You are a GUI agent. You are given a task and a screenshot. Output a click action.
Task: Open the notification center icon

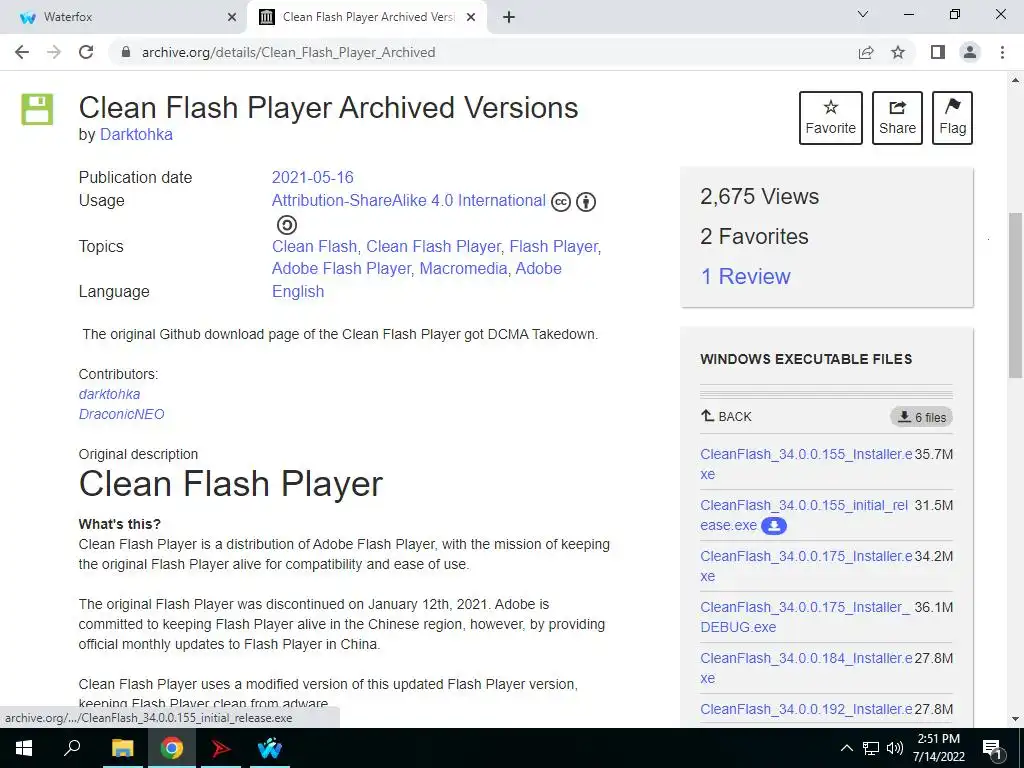[992, 749]
